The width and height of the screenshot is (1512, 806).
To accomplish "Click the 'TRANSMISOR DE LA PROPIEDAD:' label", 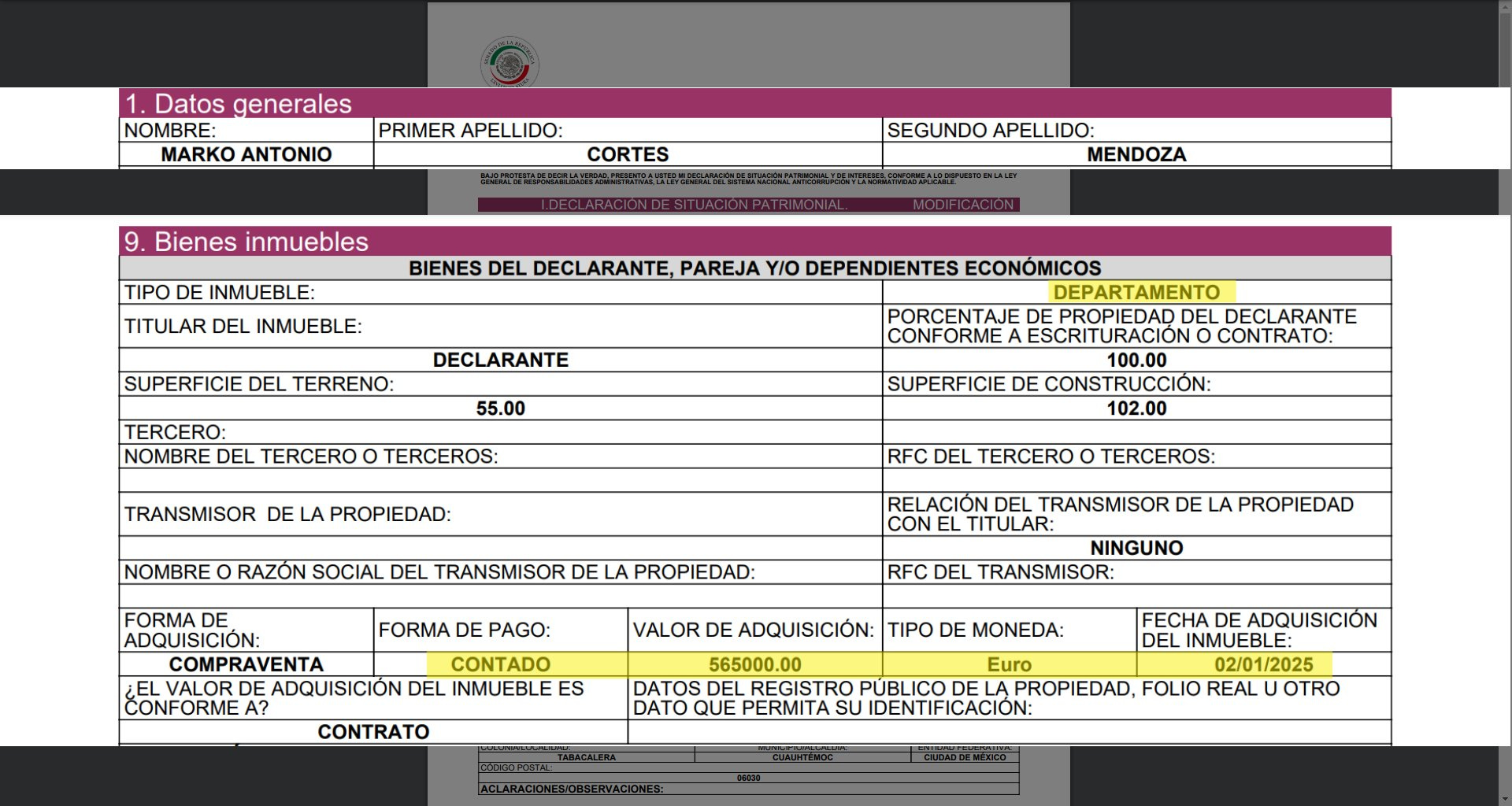I will (x=287, y=514).
